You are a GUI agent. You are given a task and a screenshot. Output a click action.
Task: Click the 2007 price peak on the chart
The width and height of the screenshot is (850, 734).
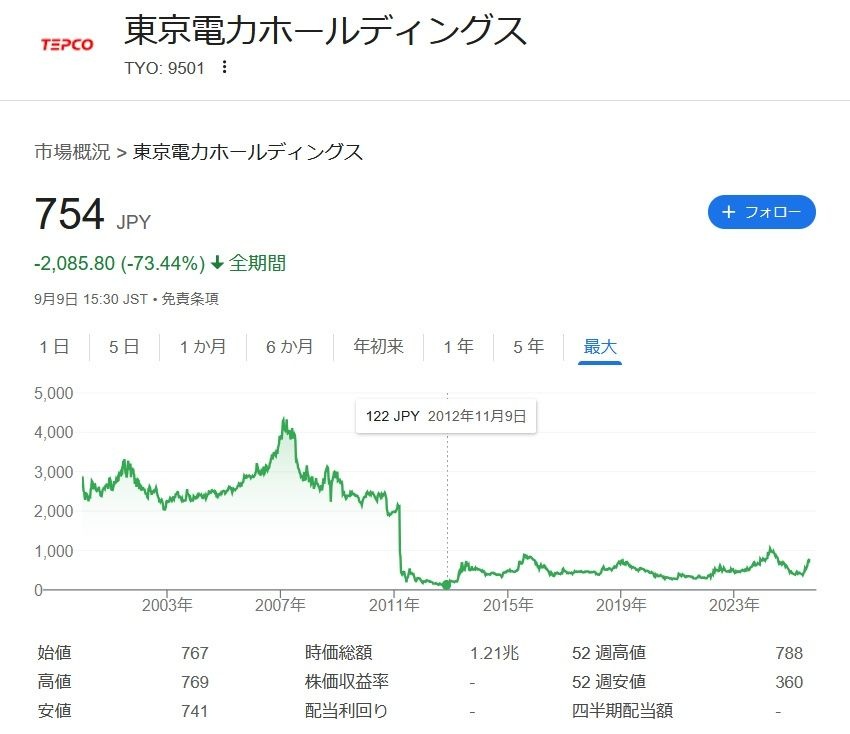(284, 420)
